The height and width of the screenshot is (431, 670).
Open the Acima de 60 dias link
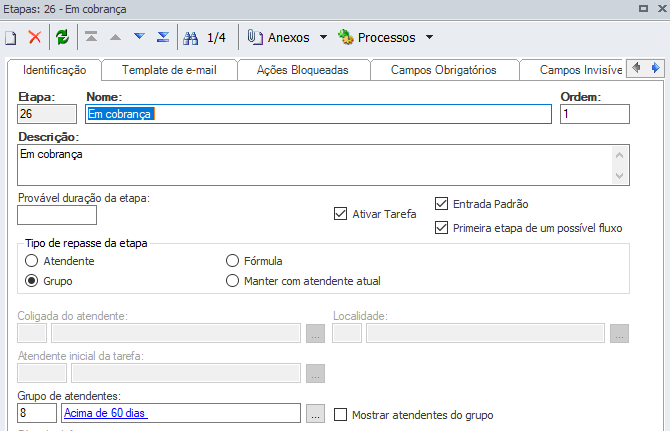coord(106,413)
